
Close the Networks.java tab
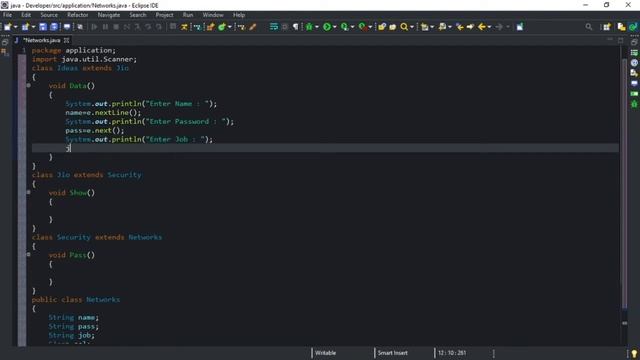tap(67, 40)
